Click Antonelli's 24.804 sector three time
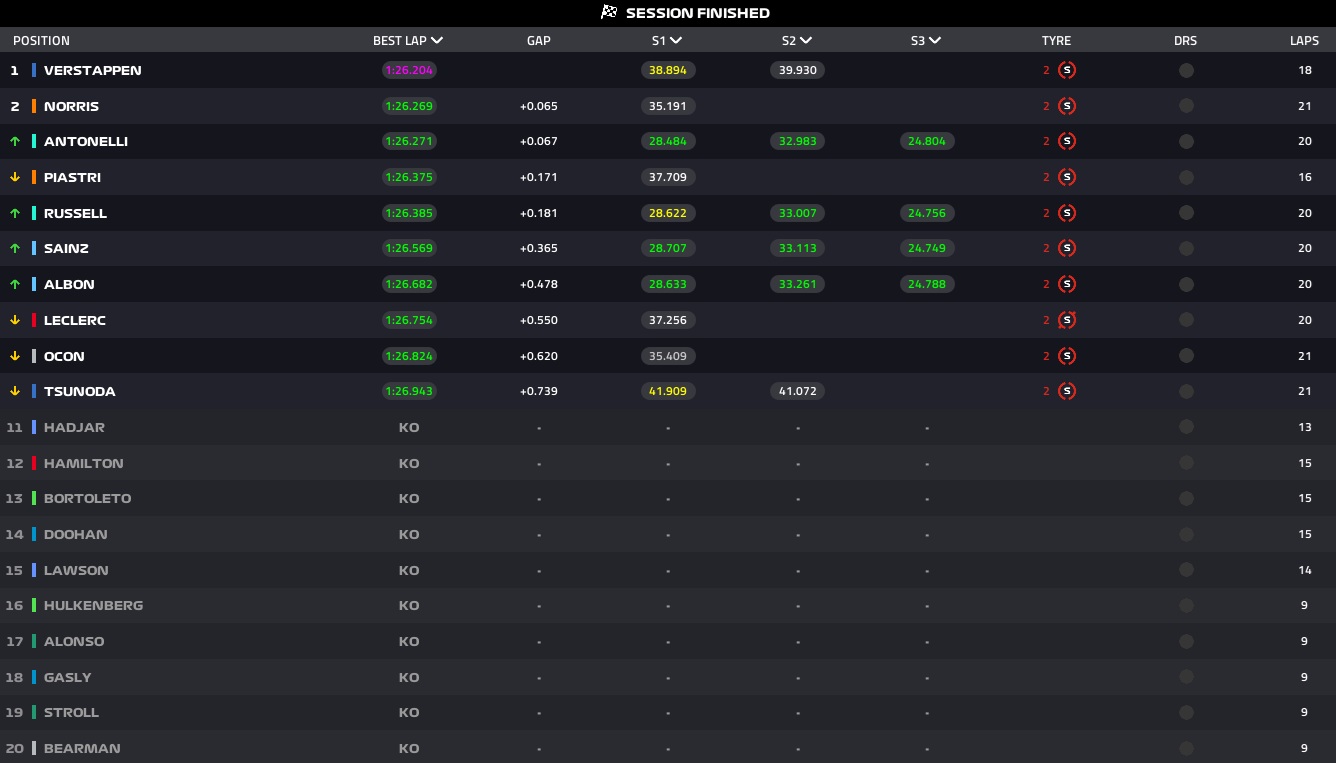Screen dimensions: 1336x763 coord(927,141)
